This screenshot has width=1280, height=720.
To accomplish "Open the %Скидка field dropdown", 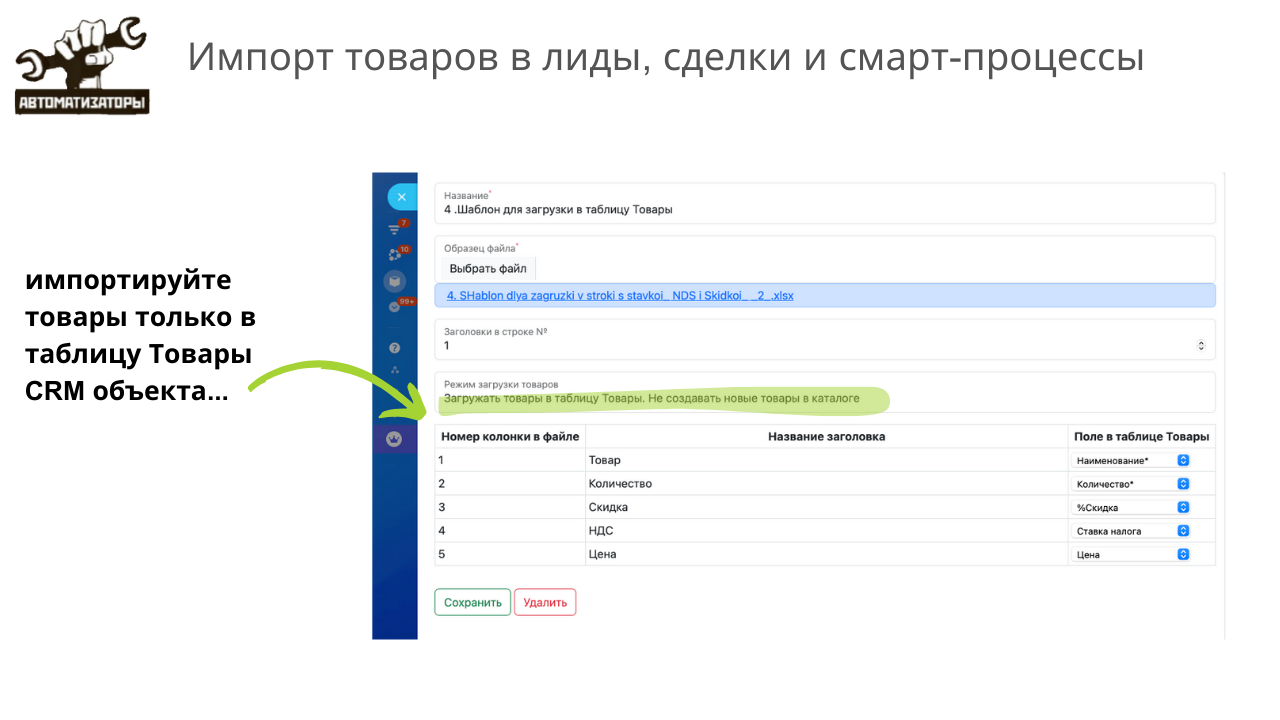I will click(x=1131, y=507).
